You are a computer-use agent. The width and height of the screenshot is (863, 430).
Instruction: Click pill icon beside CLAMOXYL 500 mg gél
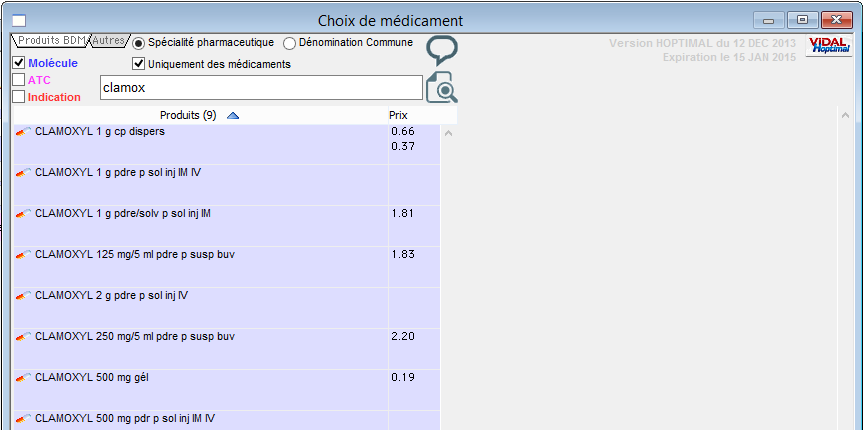pyautogui.click(x=23, y=378)
